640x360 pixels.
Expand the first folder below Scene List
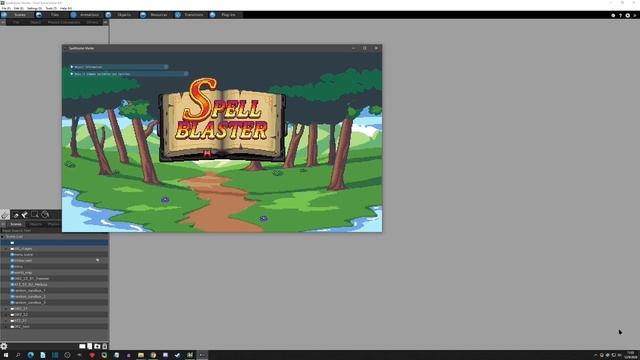6,249
